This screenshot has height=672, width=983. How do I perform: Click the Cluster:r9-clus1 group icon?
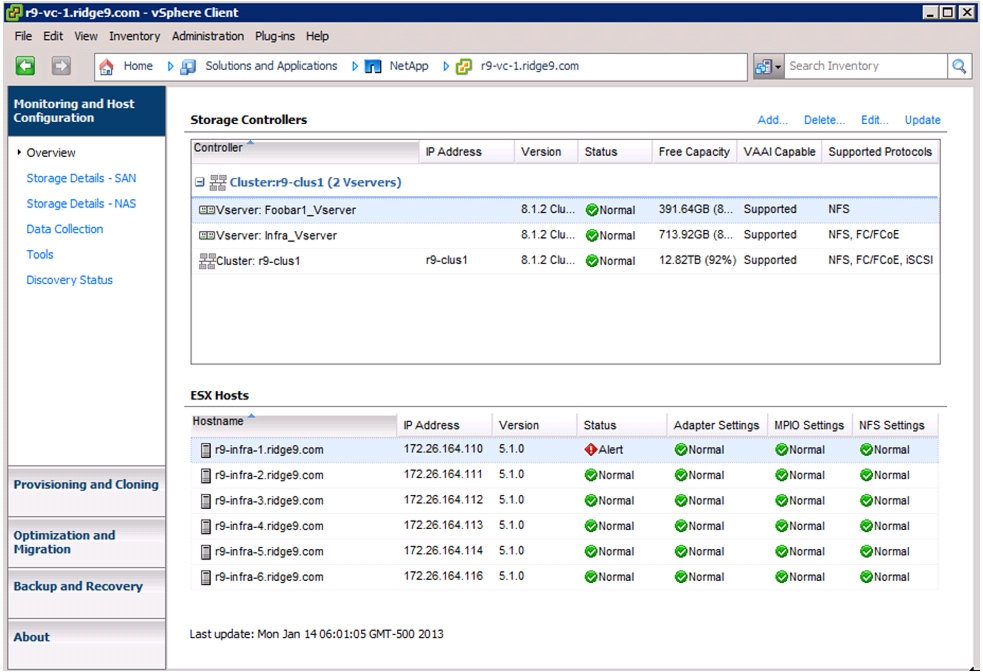tap(218, 182)
